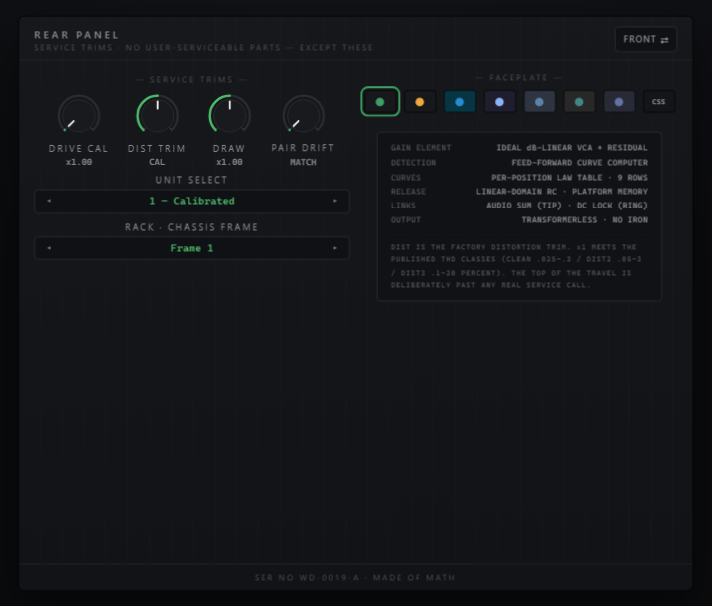712x606 pixels.
Task: Click the REAR PANEL title
Action: click(x=77, y=35)
